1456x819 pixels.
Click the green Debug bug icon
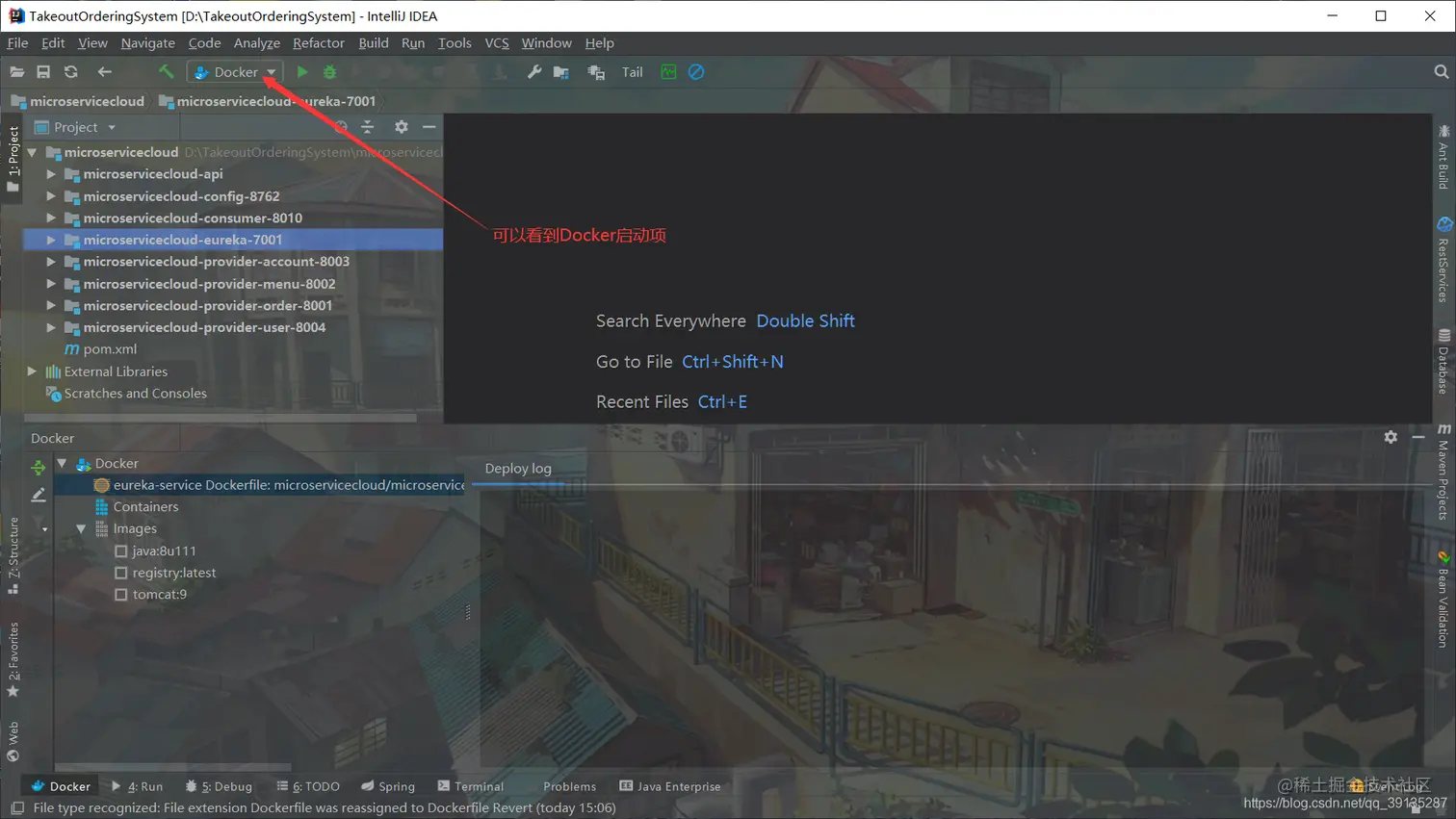(330, 72)
